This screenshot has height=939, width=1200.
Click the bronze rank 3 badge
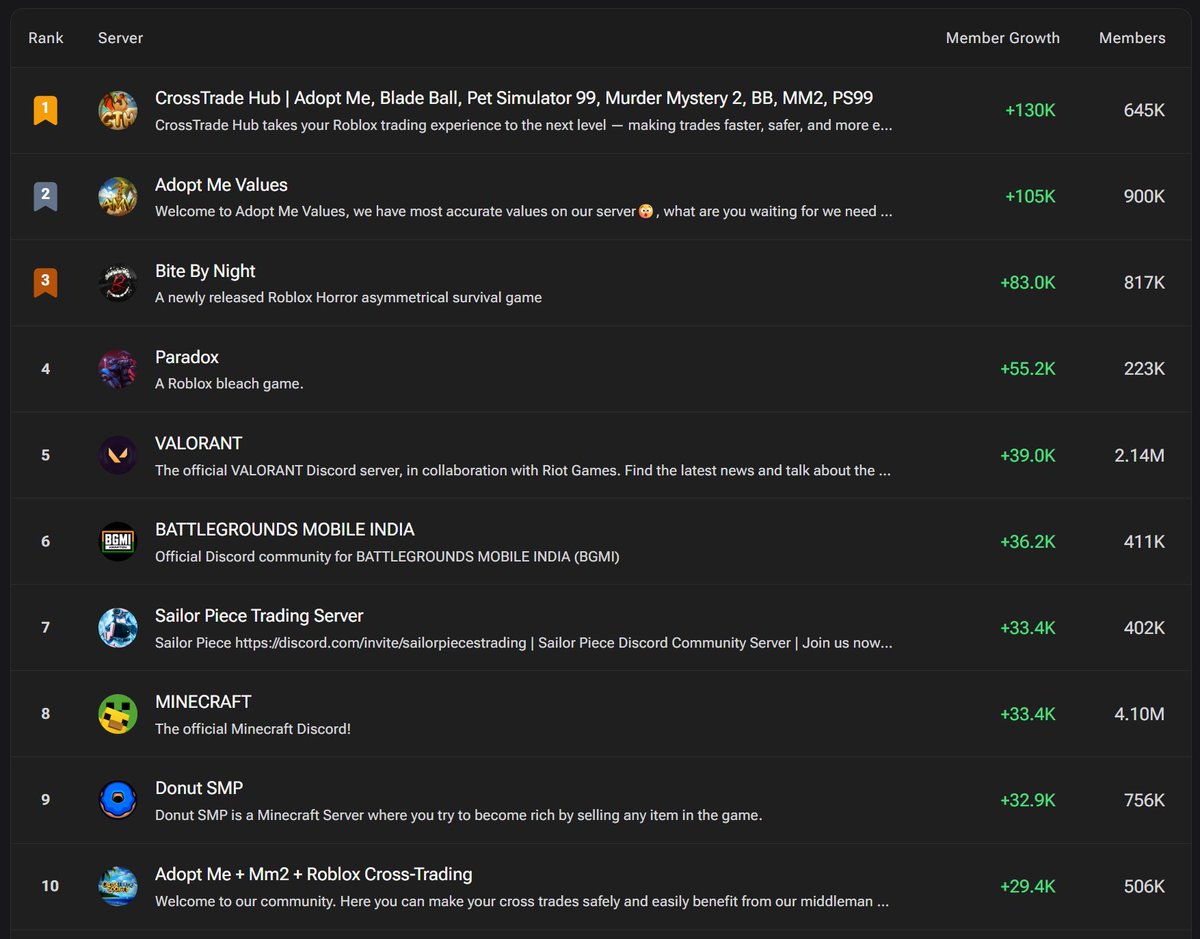45,282
